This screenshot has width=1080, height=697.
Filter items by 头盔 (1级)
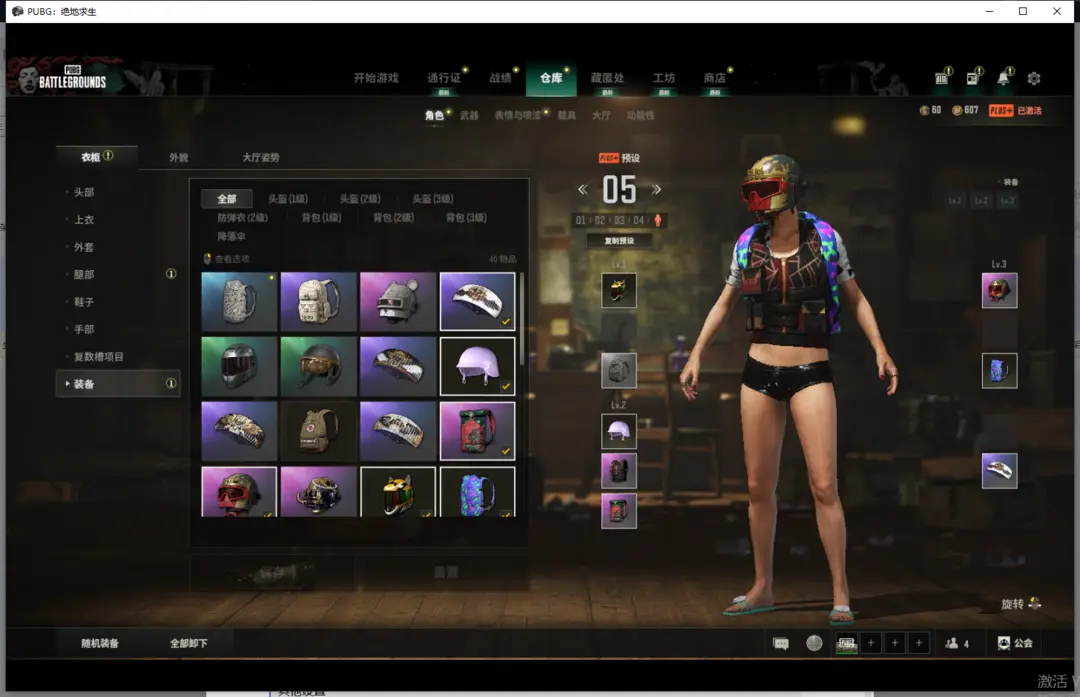click(288, 199)
